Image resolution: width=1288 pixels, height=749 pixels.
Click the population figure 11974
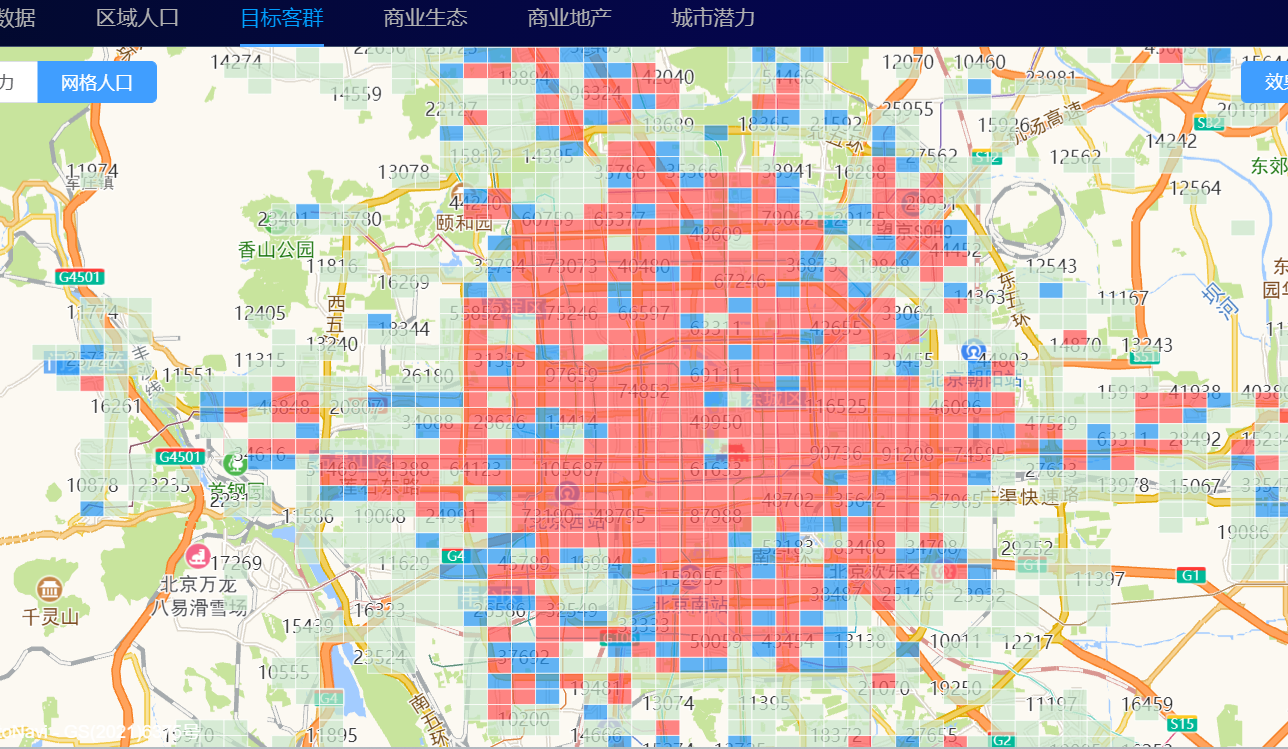click(x=93, y=170)
